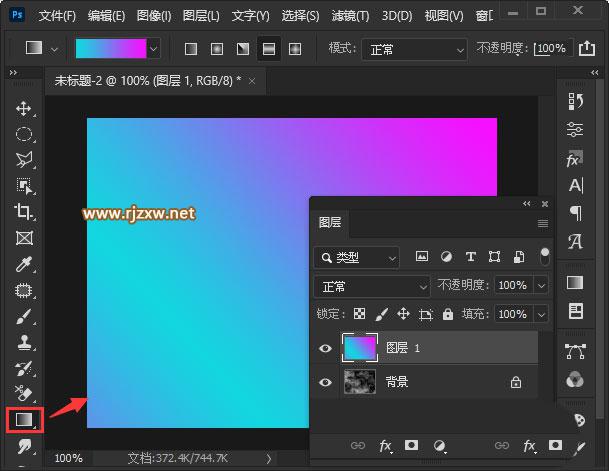
Task: Select the Brush tool
Action: (x=24, y=316)
